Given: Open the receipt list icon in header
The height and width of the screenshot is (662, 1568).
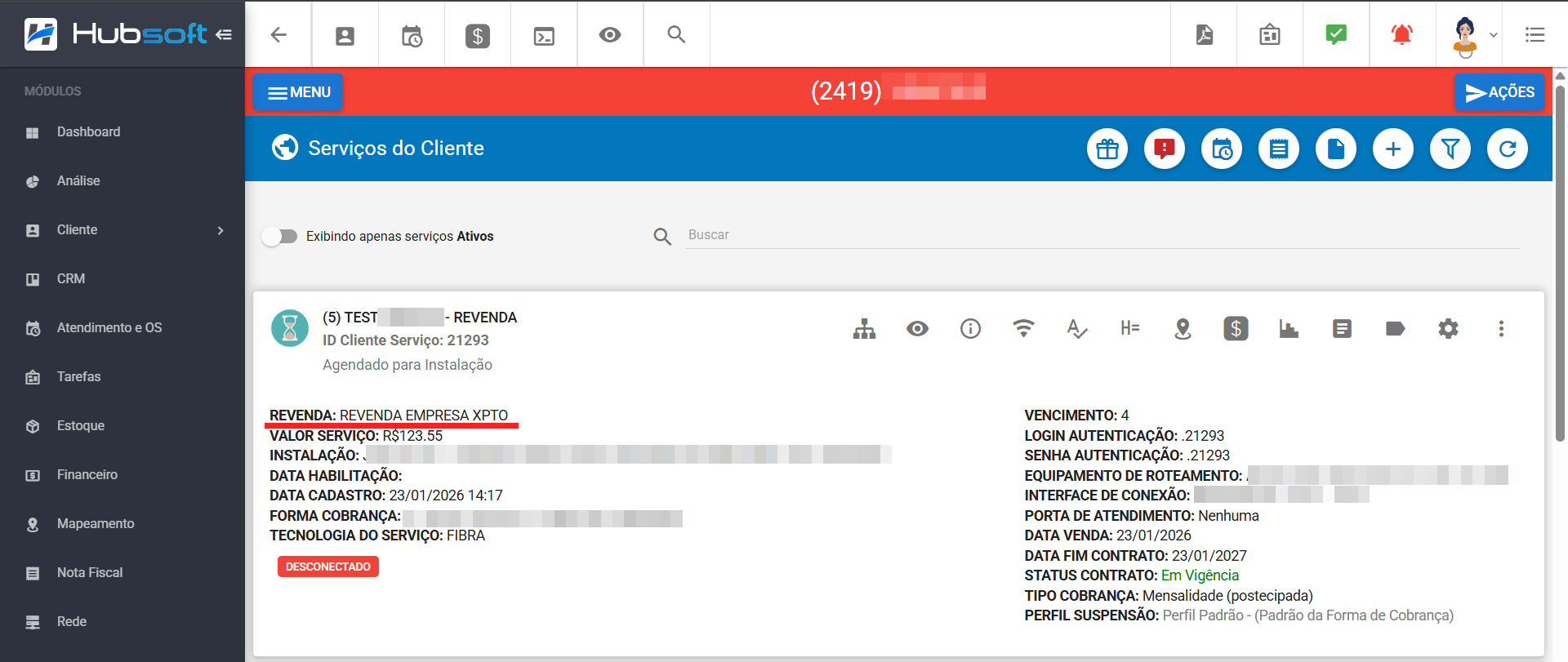Looking at the screenshot, I should [x=1279, y=149].
